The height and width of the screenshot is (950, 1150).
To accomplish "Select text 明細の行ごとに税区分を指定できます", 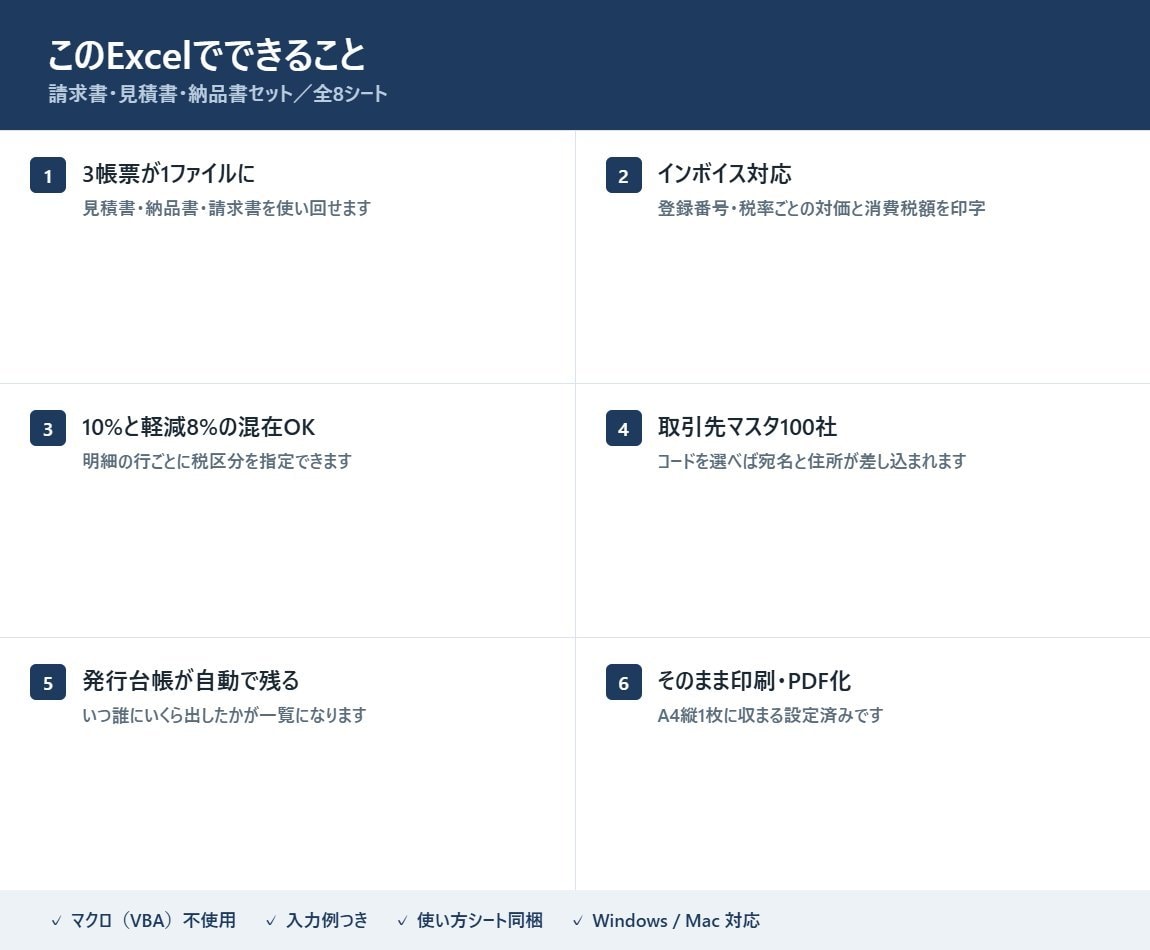I will click(217, 461).
